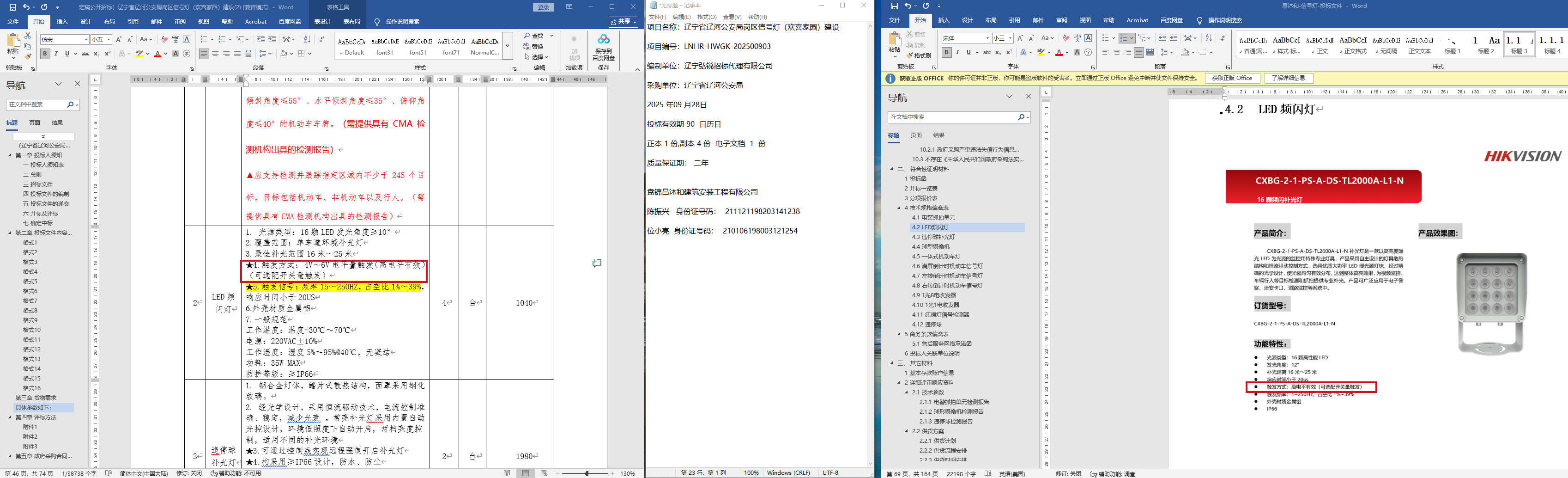Screen dimensions: 1568x478
Task: Click the Format Painter brush in the left Word window
Action: click(28, 56)
